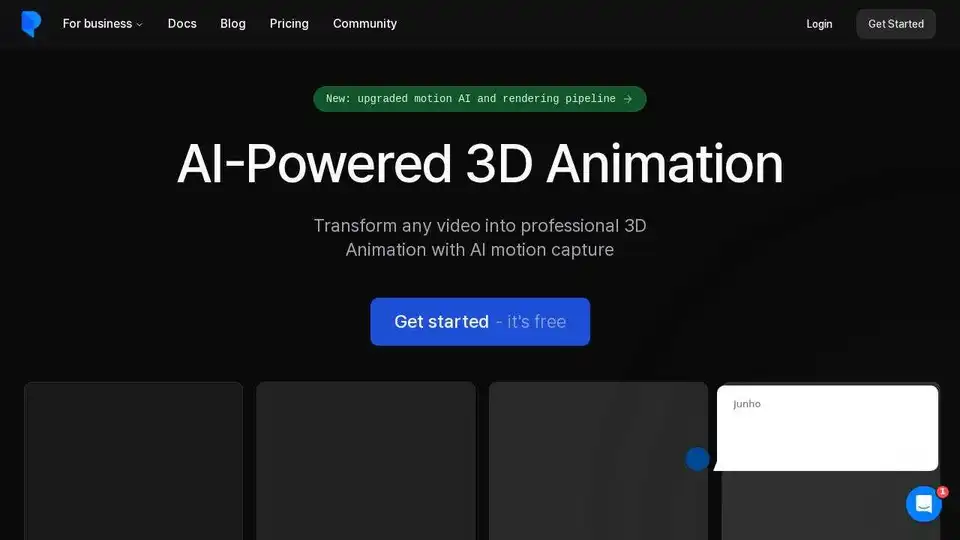The height and width of the screenshot is (540, 960).
Task: Click the 'AI-Powered 3D Animation' headline
Action: click(x=480, y=164)
